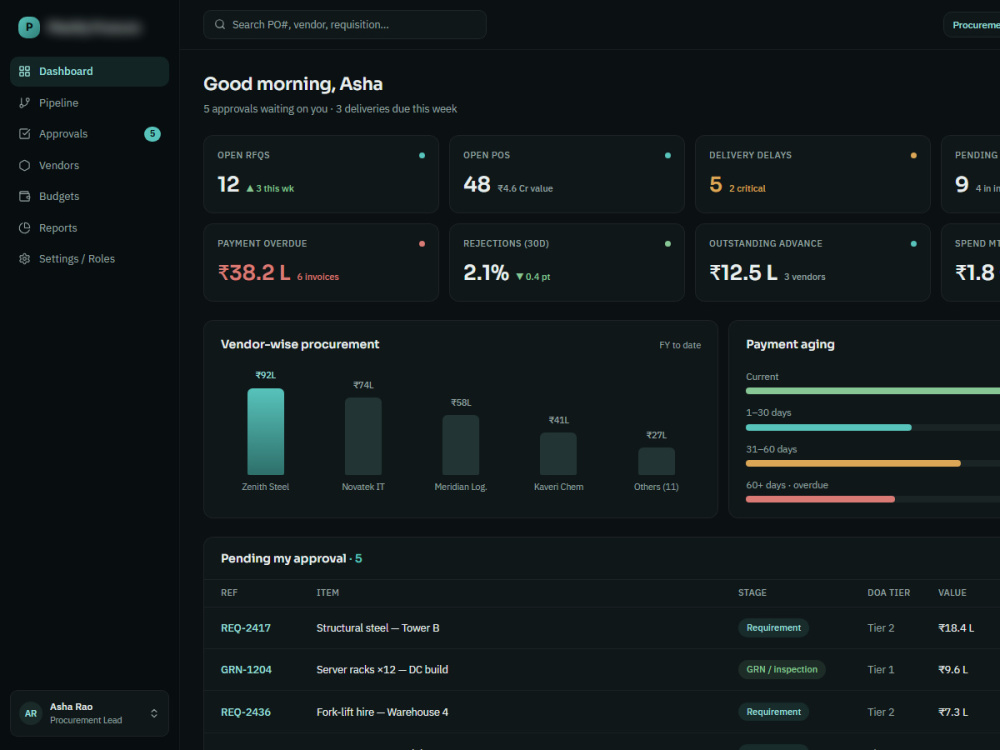Screen dimensions: 1000x750
Task: Open the Delivery Delays card
Action: click(x=812, y=174)
